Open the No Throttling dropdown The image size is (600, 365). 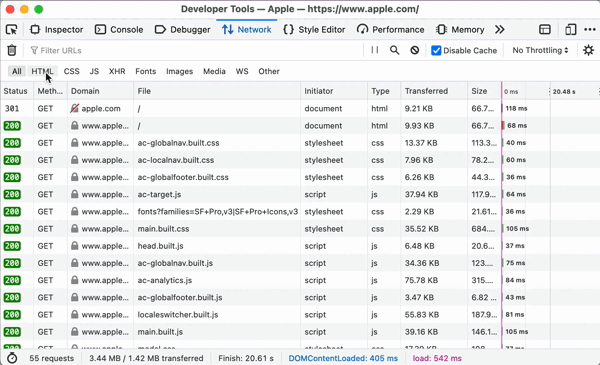point(540,50)
